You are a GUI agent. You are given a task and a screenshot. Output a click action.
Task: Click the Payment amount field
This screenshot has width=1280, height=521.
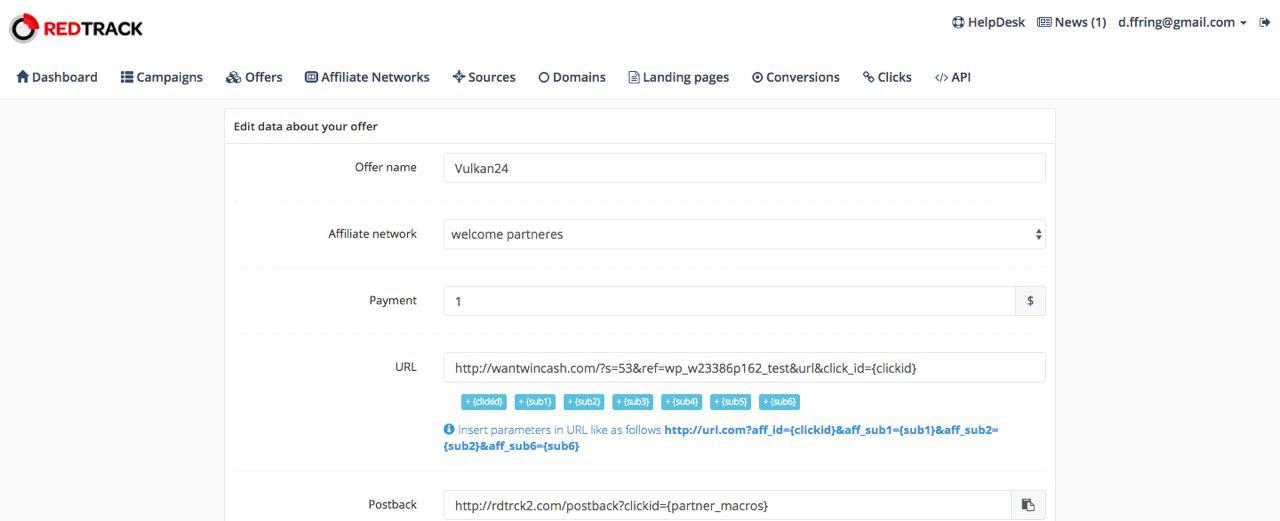tap(730, 300)
